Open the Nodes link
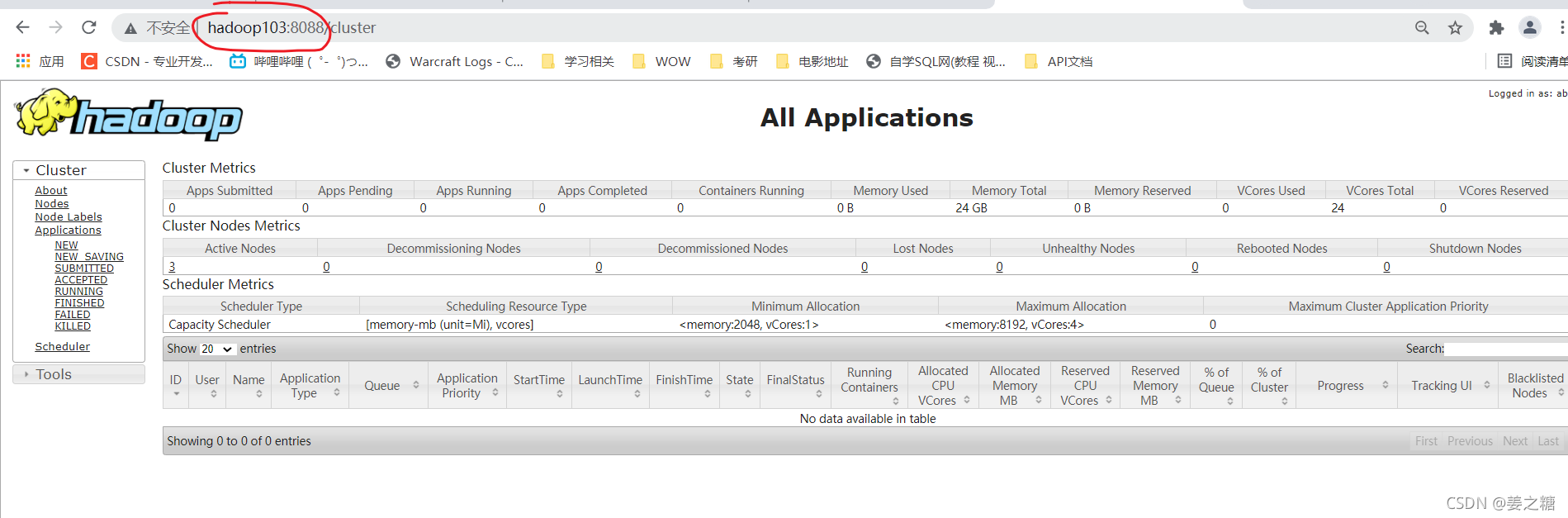 coord(52,203)
